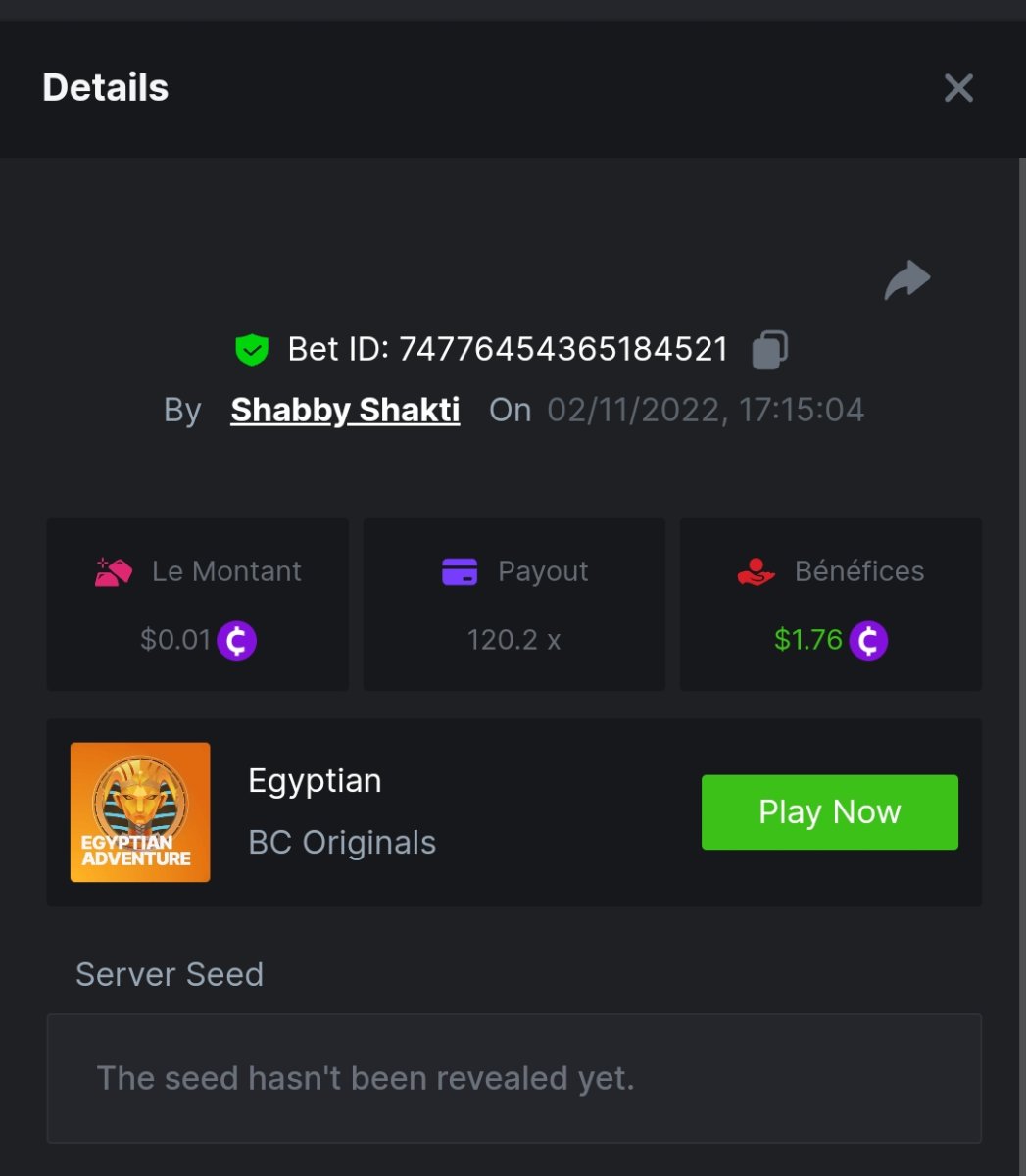Open the Egyptian Adventure game thumbnail

[140, 812]
